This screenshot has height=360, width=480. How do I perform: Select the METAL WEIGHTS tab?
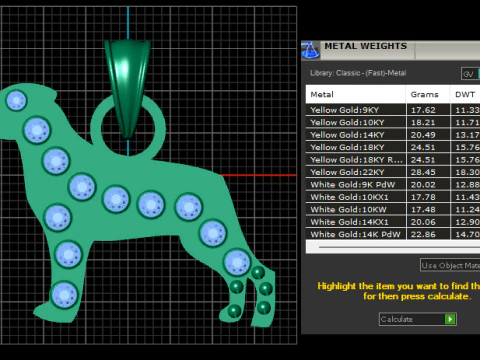point(366,46)
